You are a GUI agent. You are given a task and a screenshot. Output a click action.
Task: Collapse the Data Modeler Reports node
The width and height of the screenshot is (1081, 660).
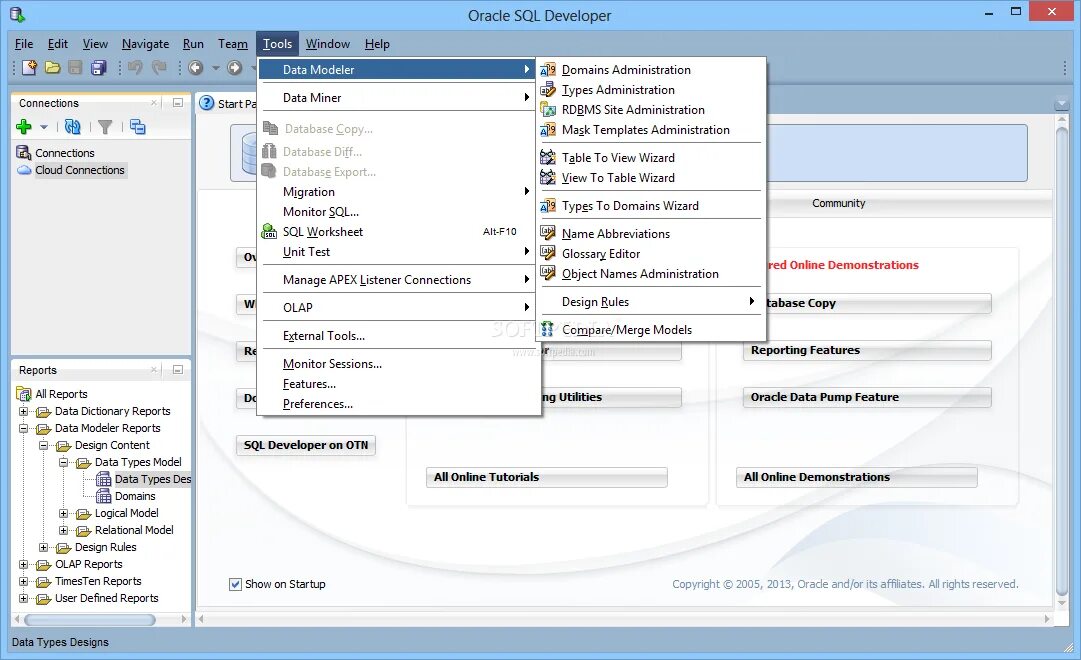pos(23,428)
